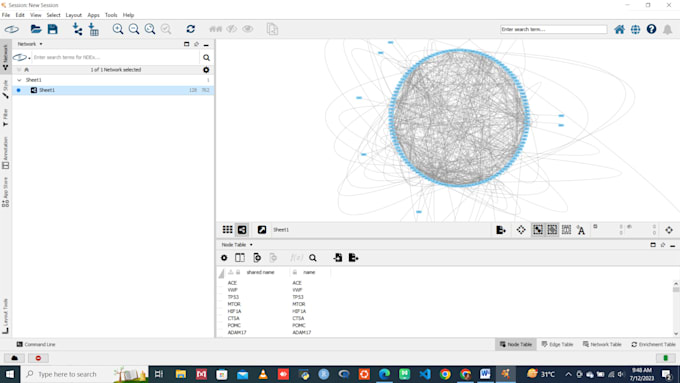Zoom in on the network view

click(118, 29)
